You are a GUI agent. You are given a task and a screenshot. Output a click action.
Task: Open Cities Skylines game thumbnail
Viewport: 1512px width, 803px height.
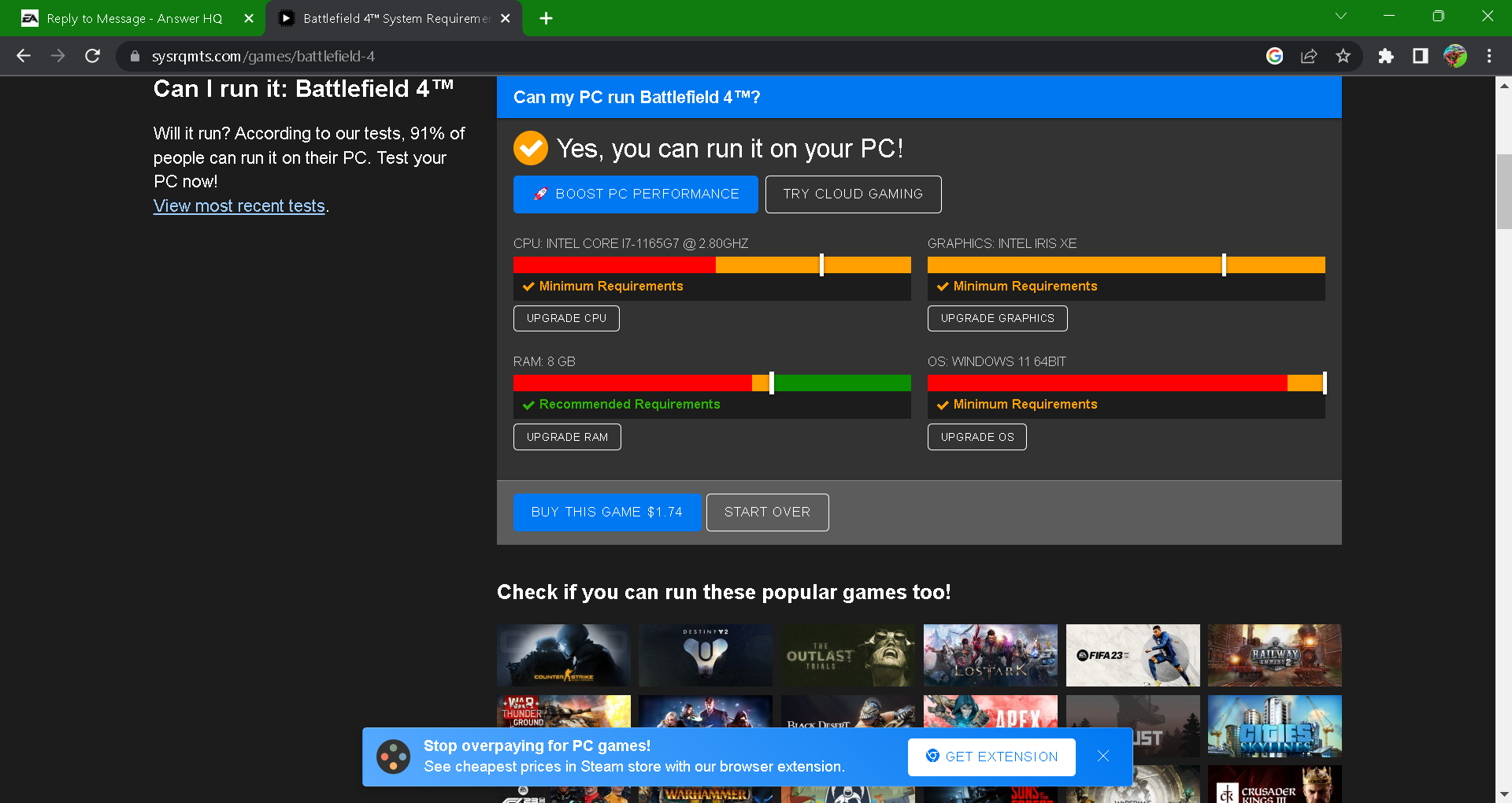coord(1275,726)
